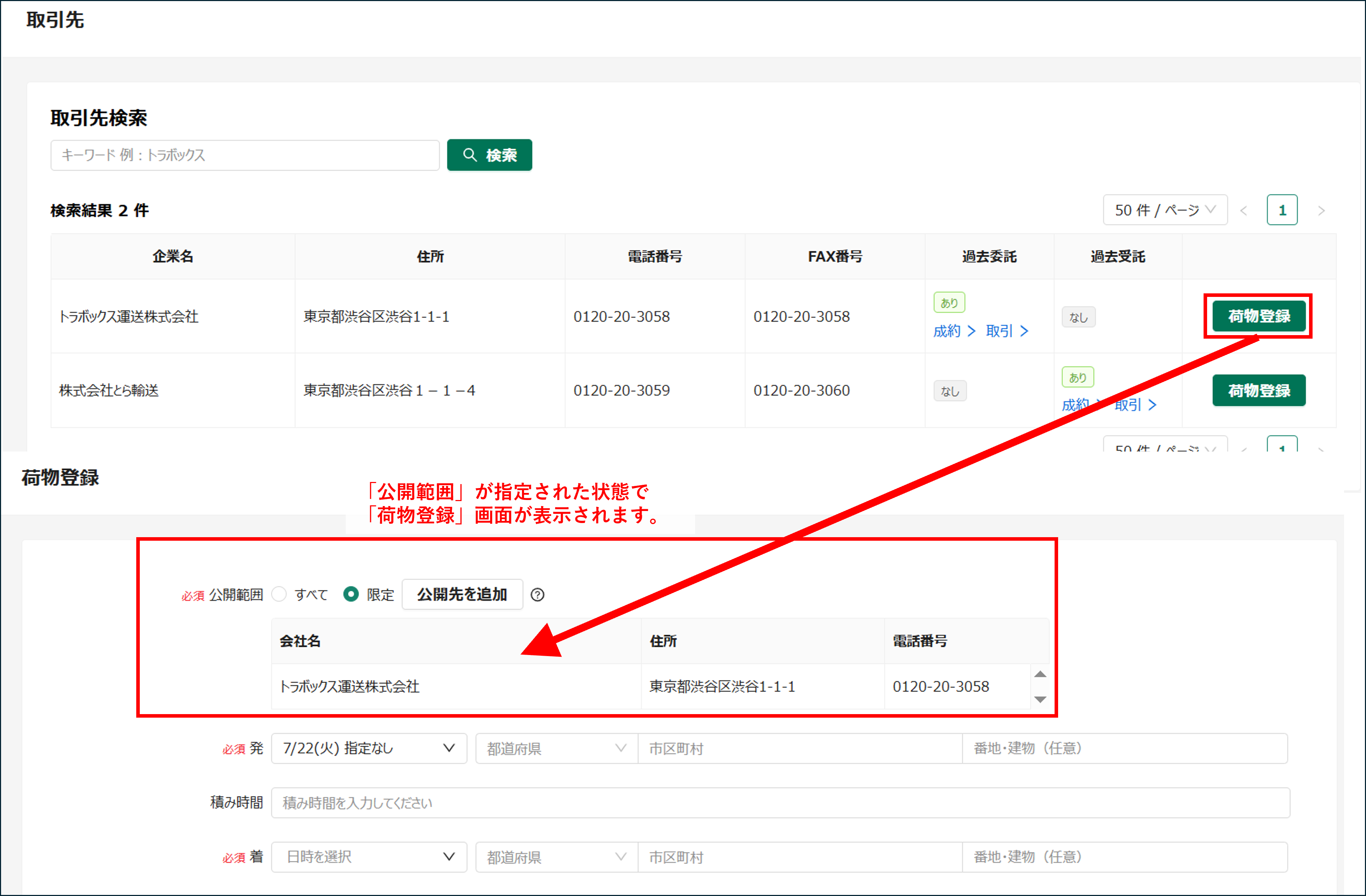
Task: Click 荷物登録 for トラボックス運送株式会社
Action: (x=1259, y=316)
